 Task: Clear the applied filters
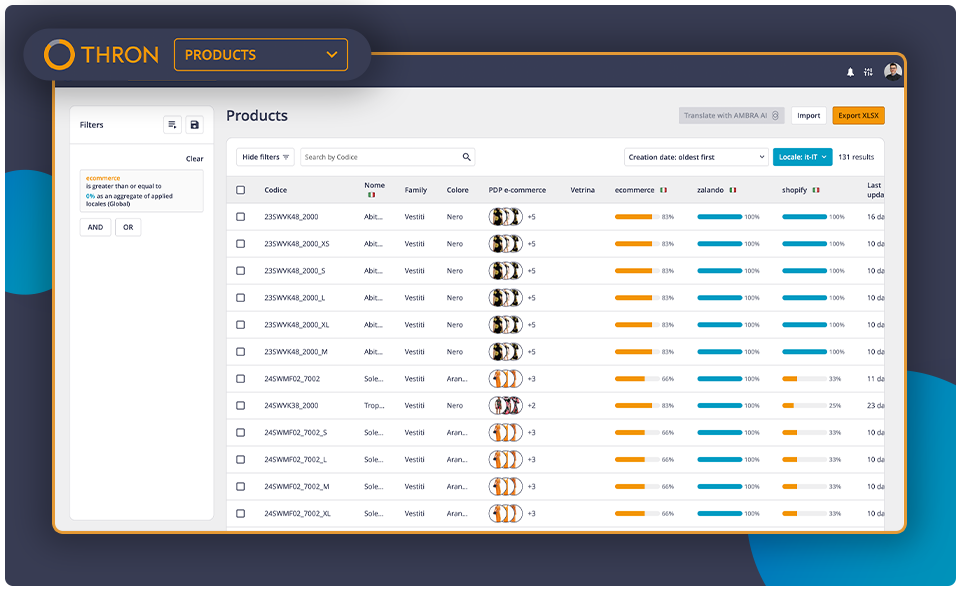point(195,159)
